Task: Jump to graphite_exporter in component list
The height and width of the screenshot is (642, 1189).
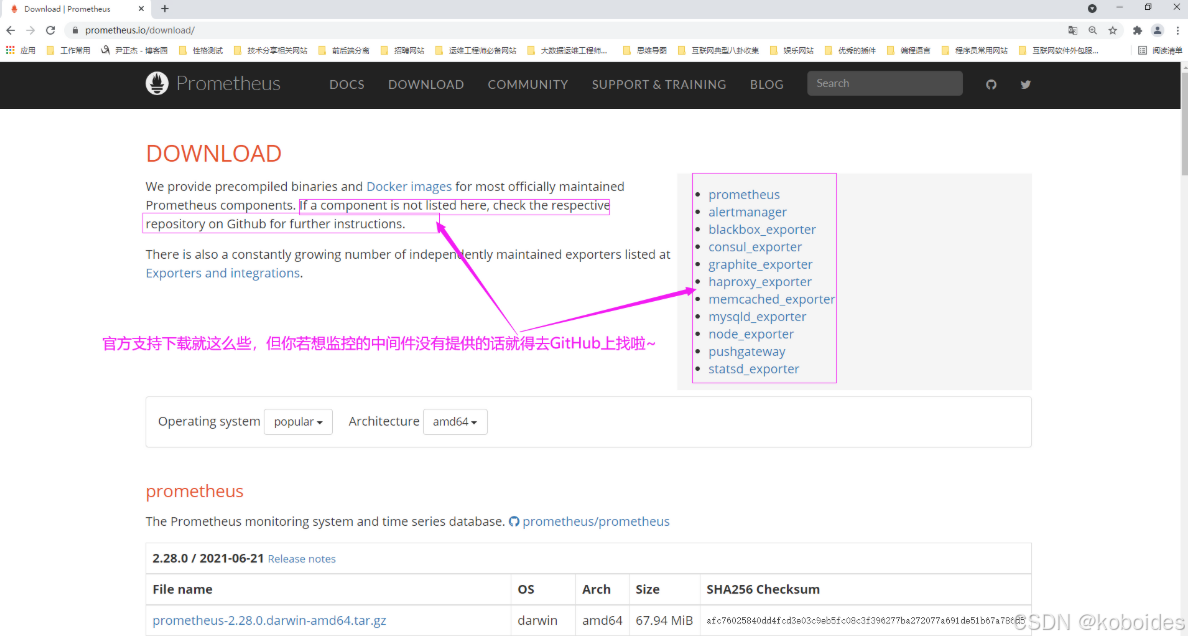Action: [x=761, y=265]
